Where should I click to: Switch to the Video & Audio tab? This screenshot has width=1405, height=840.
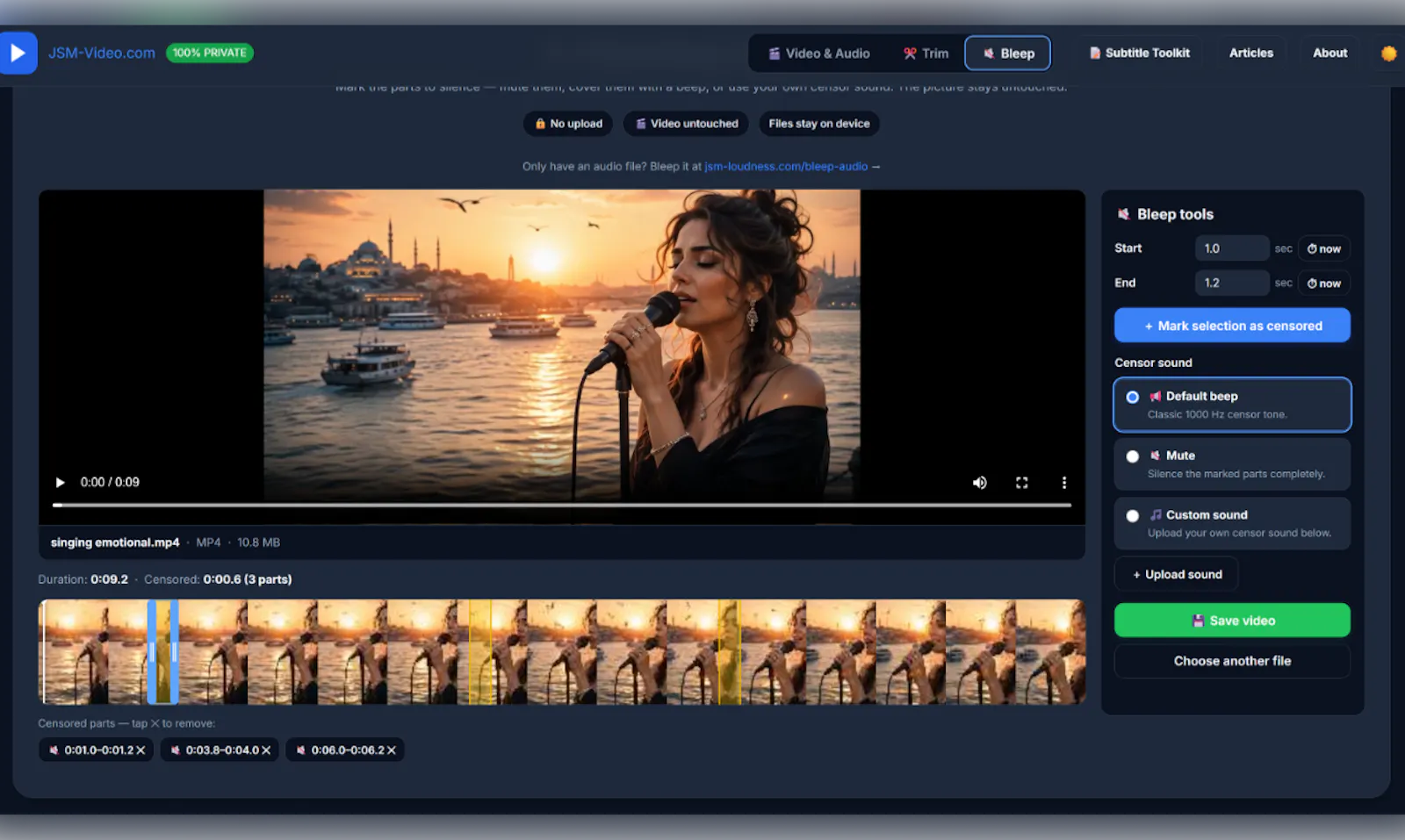(x=818, y=54)
